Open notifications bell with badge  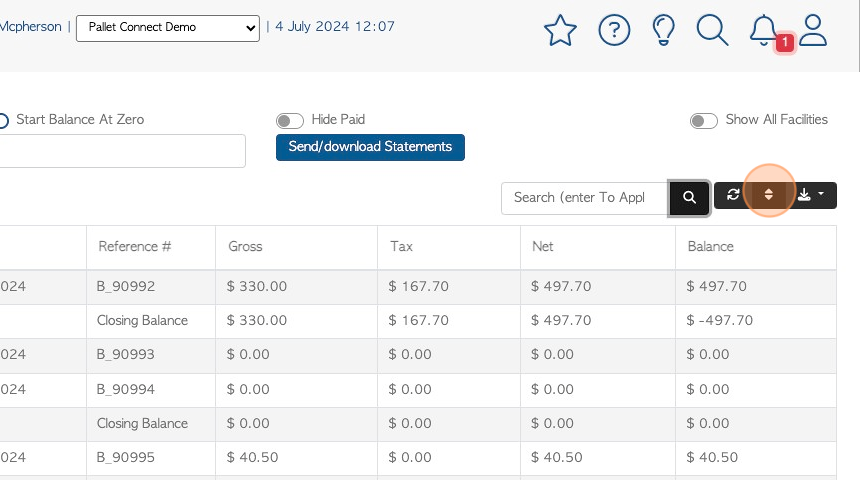coord(768,32)
